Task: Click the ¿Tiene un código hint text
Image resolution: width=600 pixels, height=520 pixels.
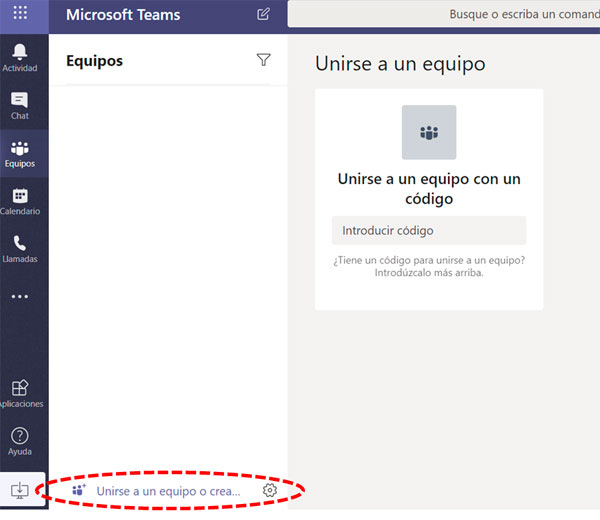Action: pos(429,266)
